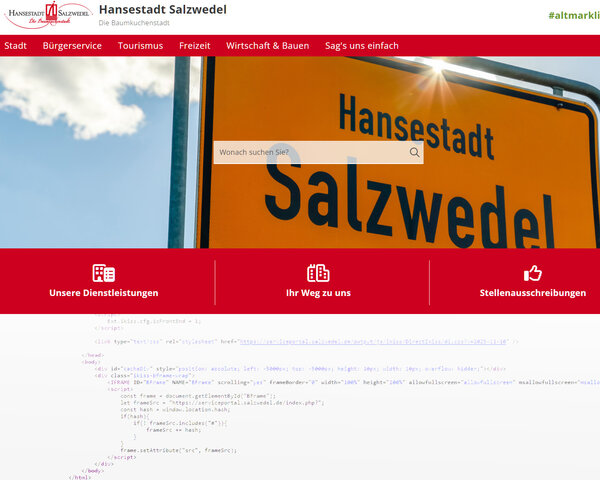Click the Hansestadt Salzwedel logo
600x480 pixels.
pyautogui.click(x=48, y=15)
